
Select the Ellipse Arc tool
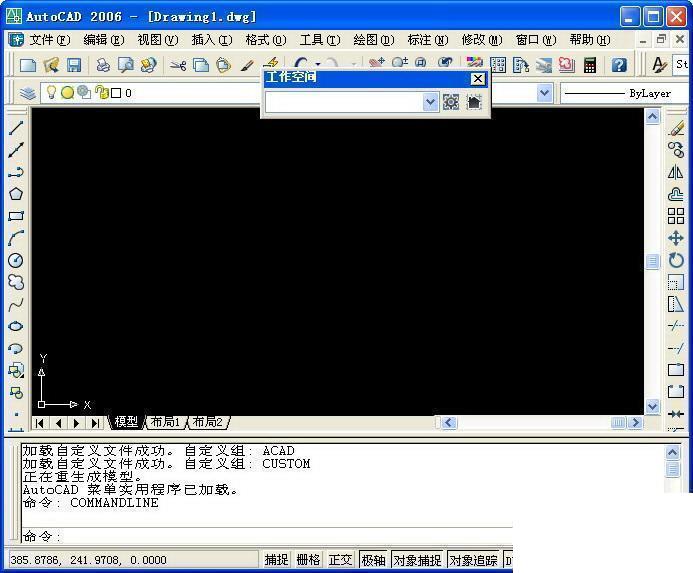click(16, 348)
